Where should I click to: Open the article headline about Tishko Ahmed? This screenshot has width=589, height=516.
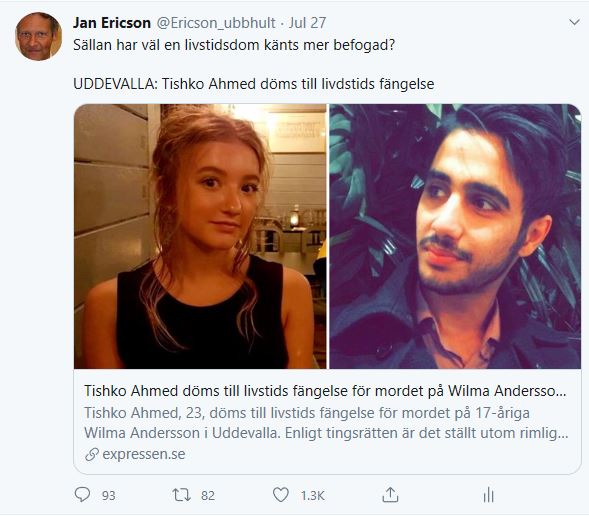(325, 391)
